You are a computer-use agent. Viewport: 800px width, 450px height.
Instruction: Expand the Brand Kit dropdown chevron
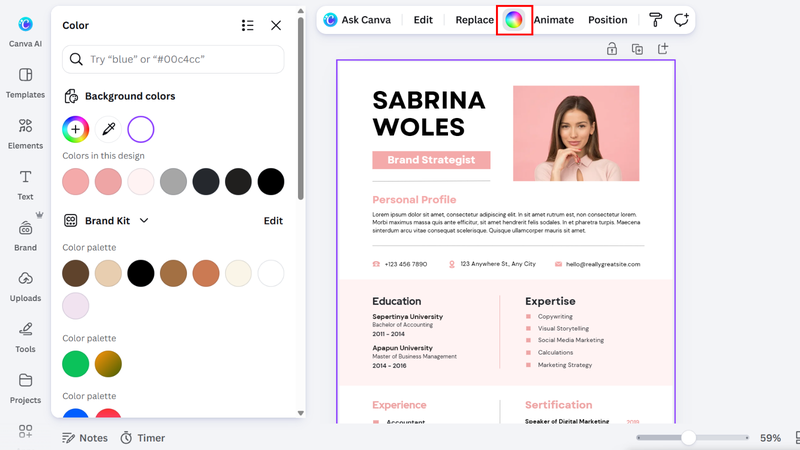point(144,220)
